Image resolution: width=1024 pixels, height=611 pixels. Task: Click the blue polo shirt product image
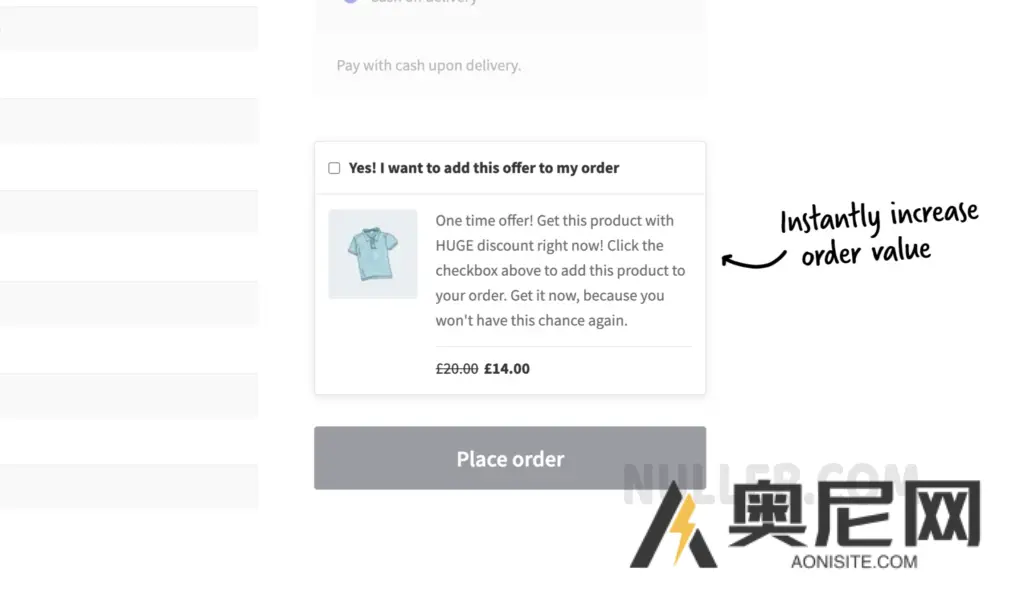pyautogui.click(x=372, y=253)
